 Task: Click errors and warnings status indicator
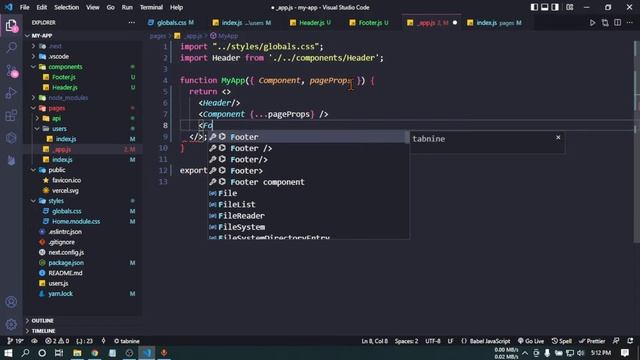(x=57, y=341)
